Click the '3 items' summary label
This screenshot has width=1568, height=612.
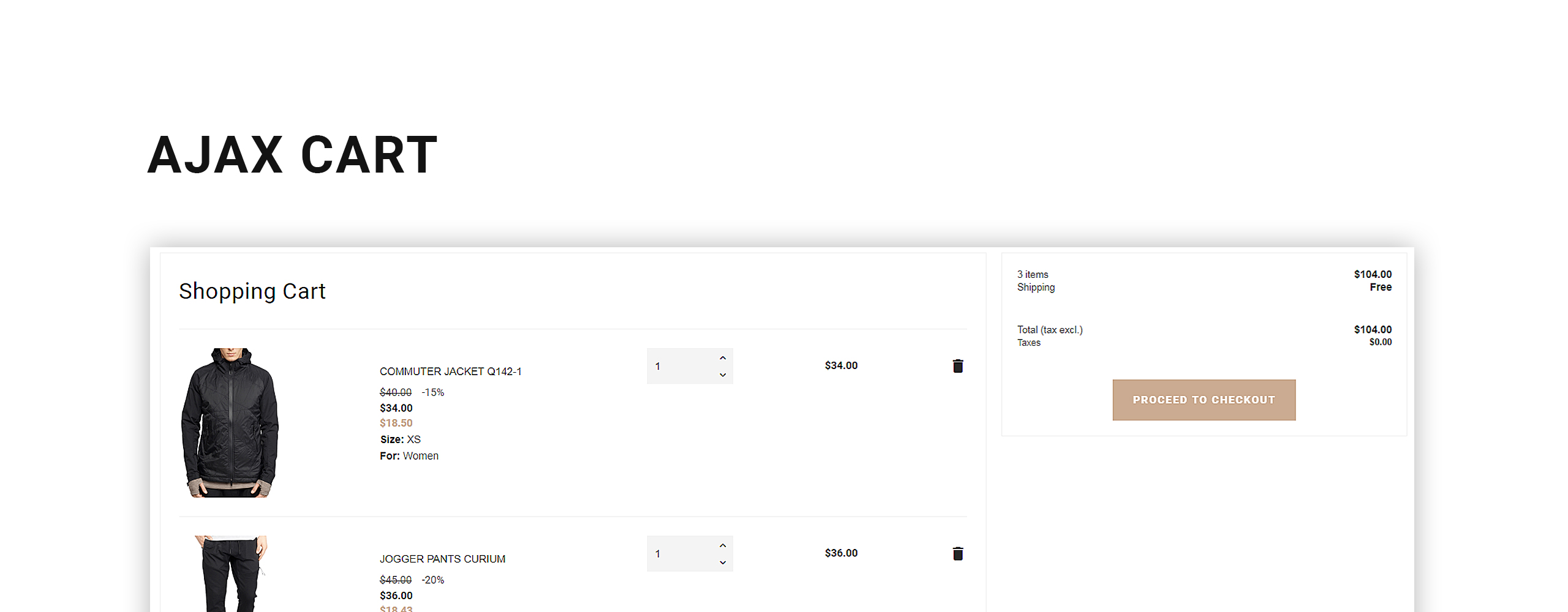tap(1033, 274)
